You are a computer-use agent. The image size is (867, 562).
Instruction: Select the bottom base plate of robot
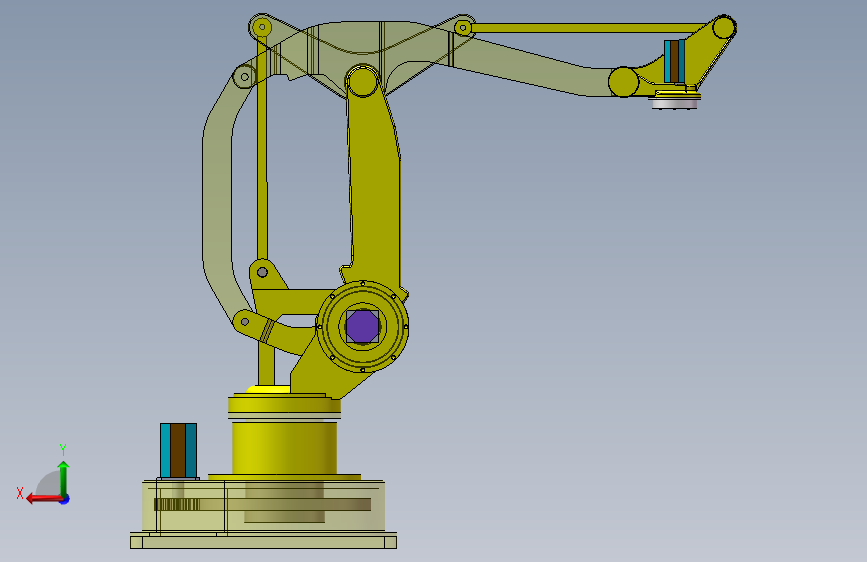(263, 541)
